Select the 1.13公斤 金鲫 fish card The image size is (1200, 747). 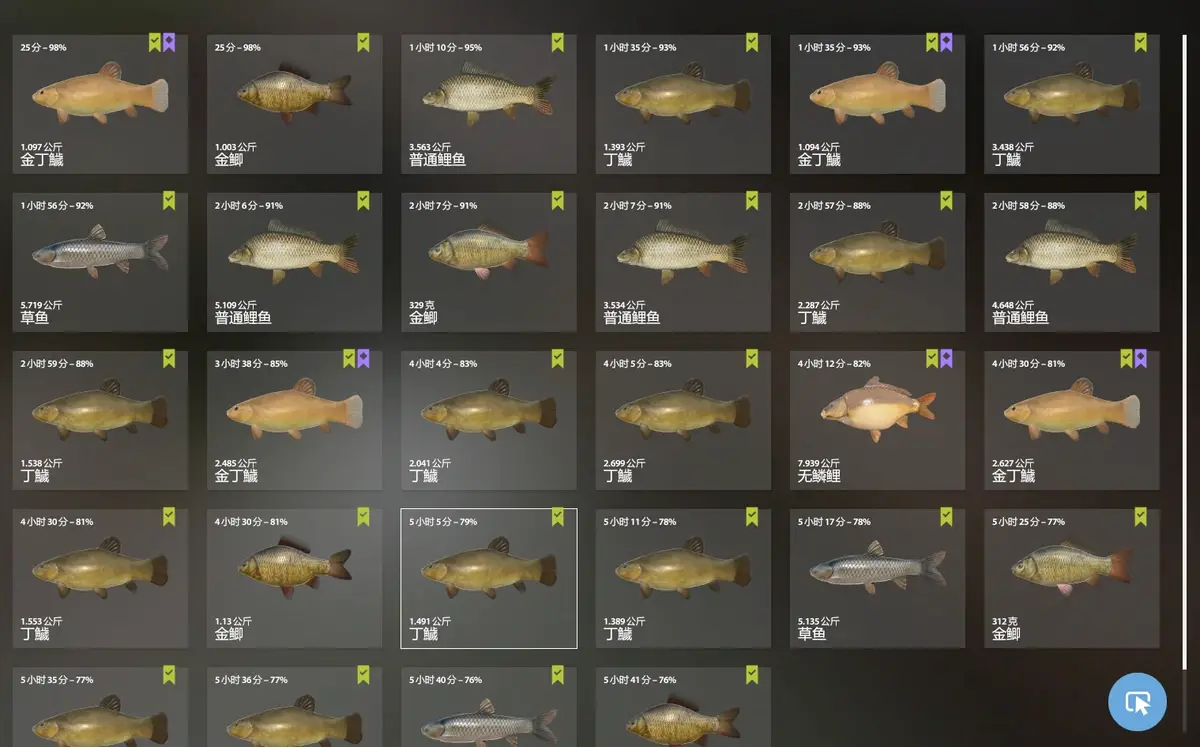click(x=294, y=578)
